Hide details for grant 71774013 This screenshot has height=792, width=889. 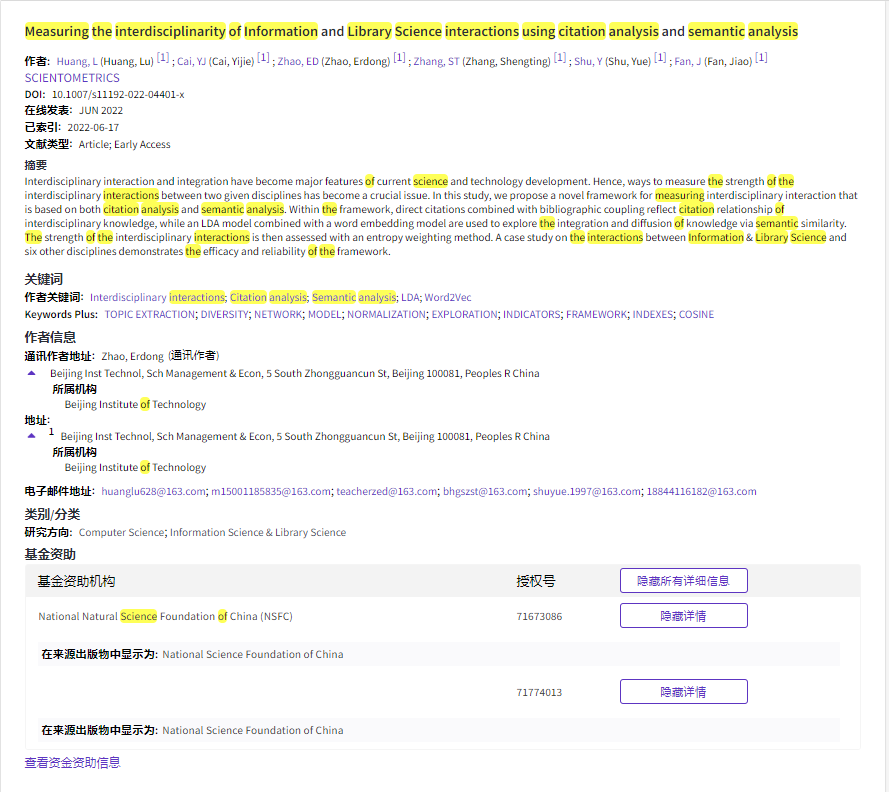(683, 692)
